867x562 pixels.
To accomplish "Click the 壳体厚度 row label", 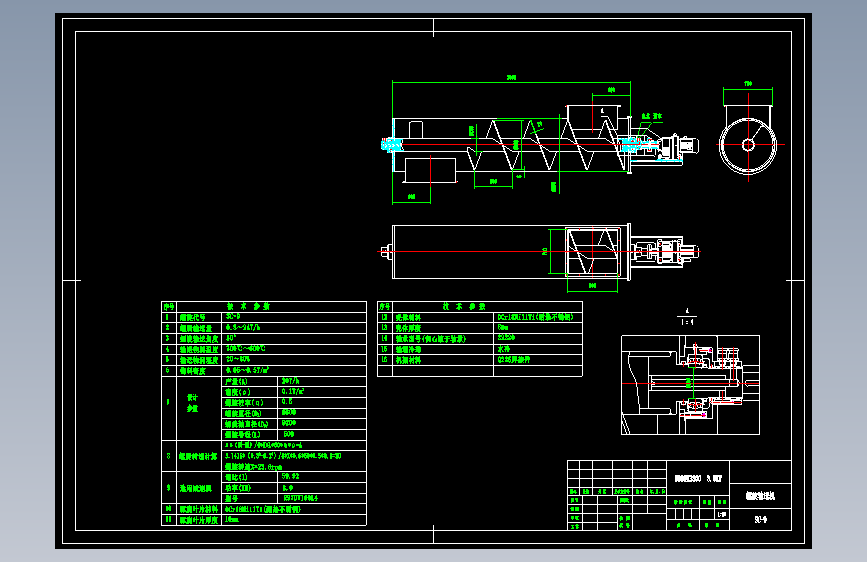I will 409,327.
